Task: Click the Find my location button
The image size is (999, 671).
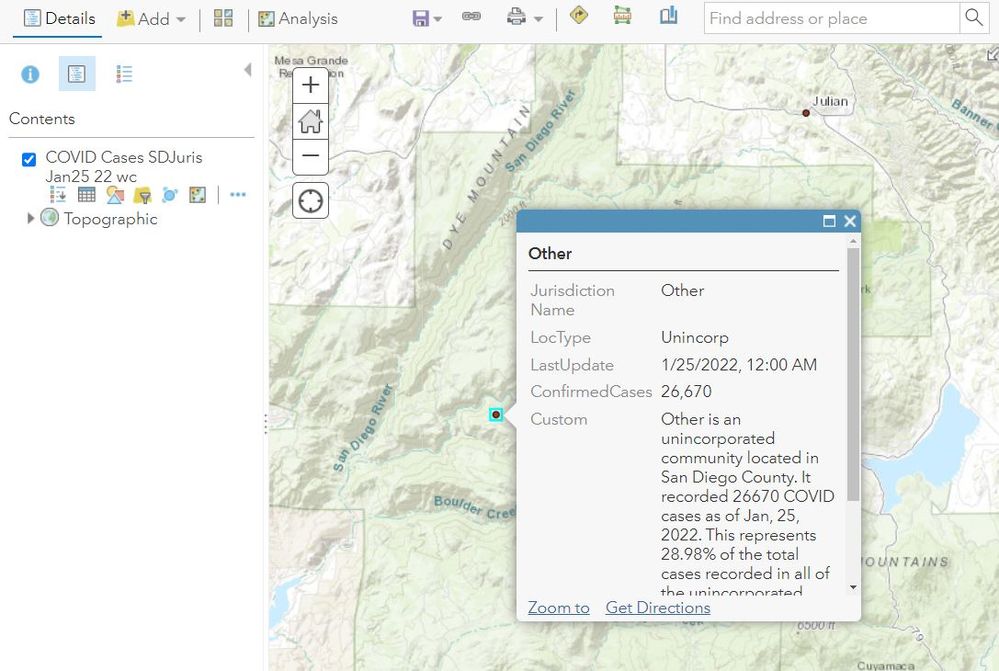Action: [x=310, y=201]
